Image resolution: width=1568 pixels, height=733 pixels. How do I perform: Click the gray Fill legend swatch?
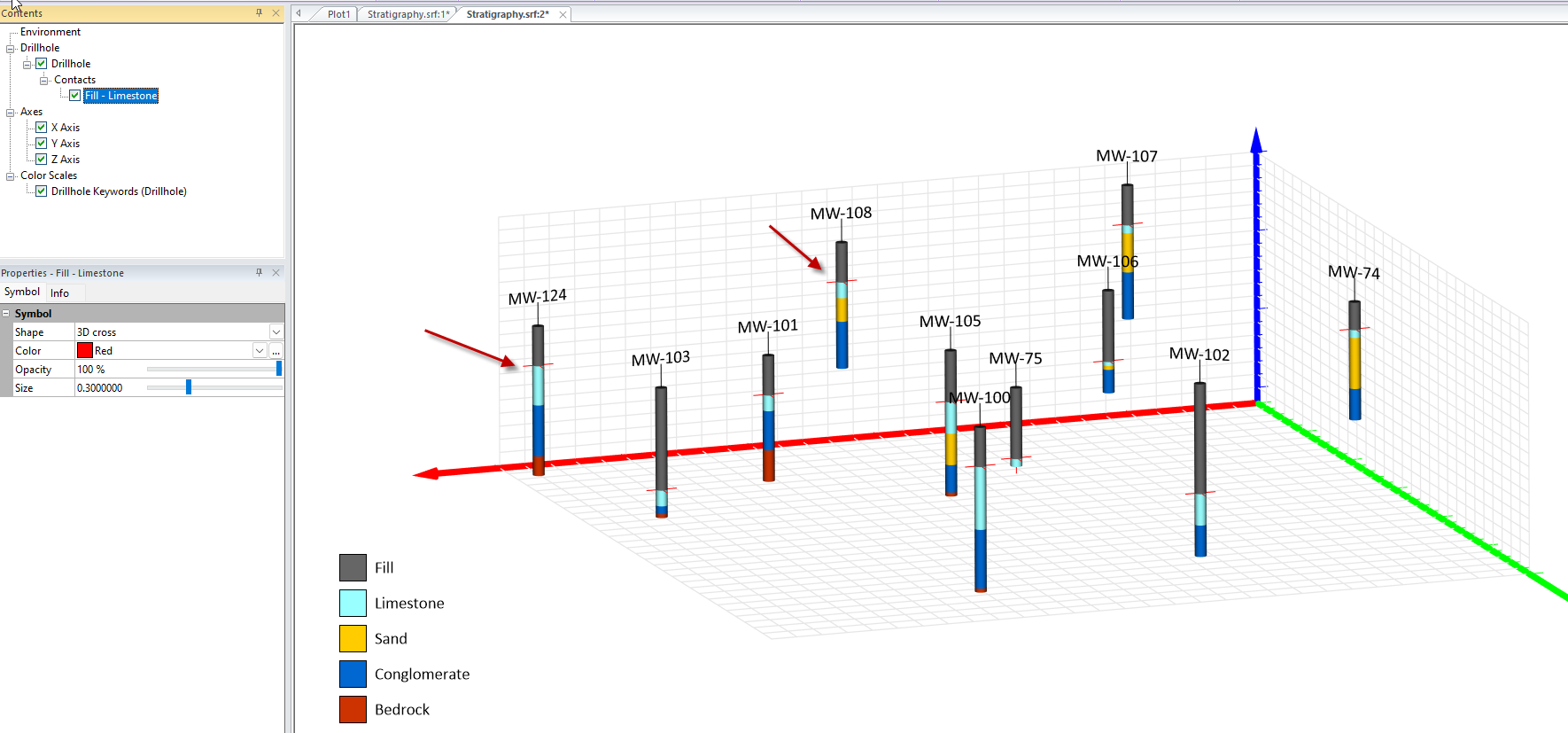(x=353, y=567)
